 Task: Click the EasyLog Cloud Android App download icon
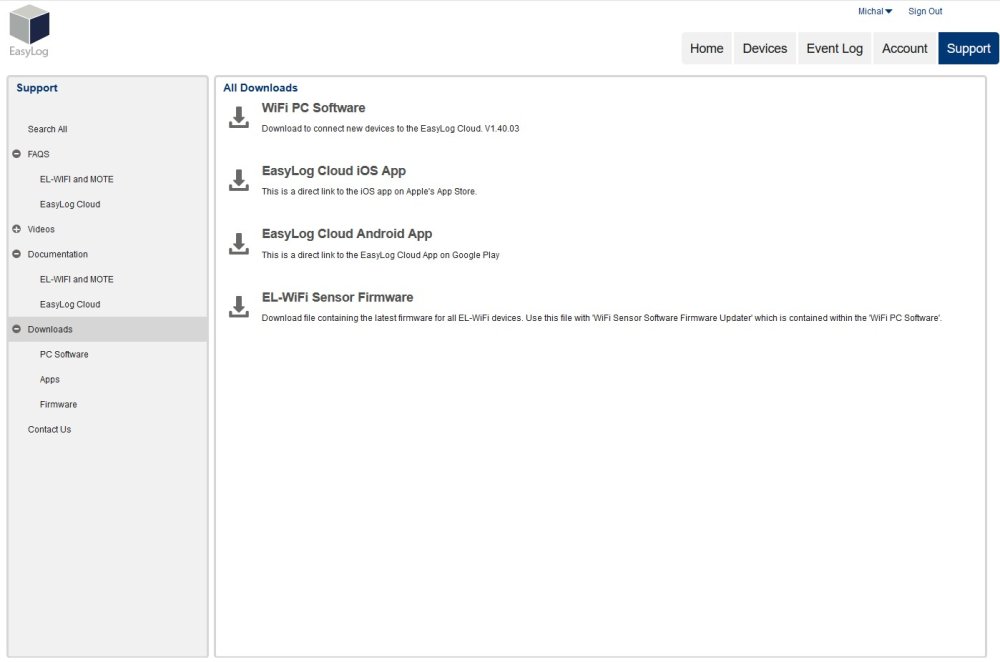[239, 244]
